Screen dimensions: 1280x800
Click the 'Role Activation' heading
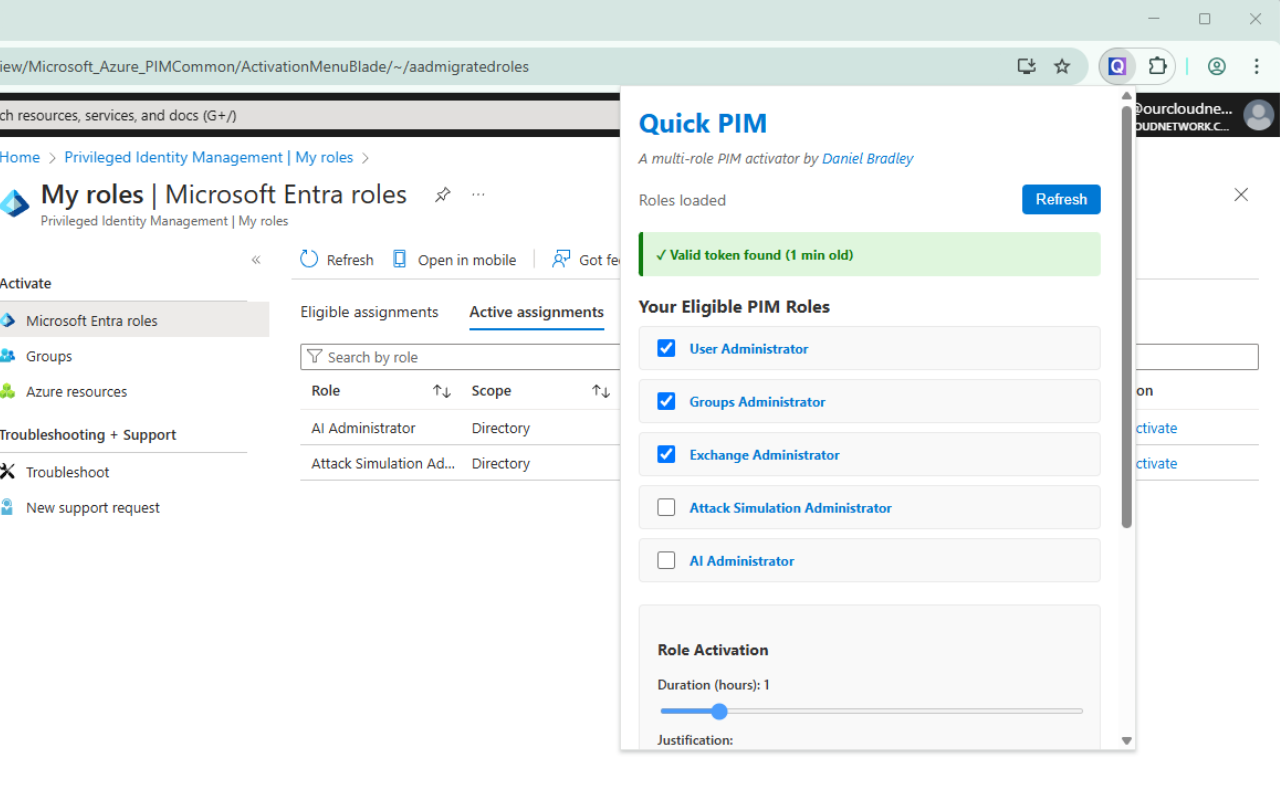[x=713, y=650]
